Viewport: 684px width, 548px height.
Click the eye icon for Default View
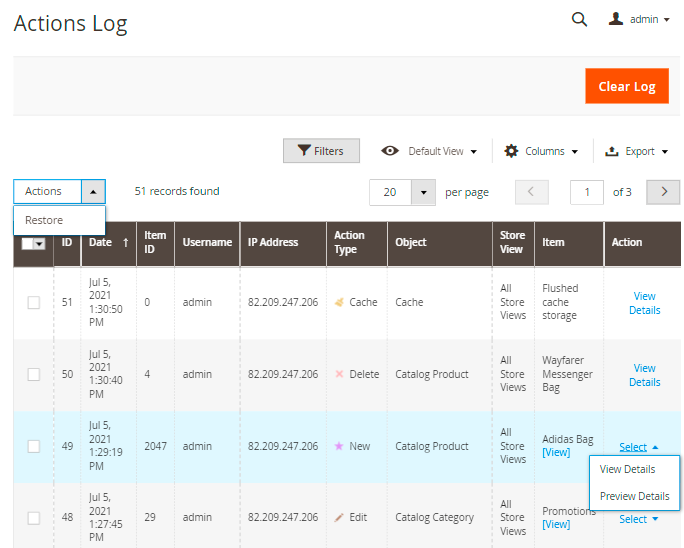391,151
